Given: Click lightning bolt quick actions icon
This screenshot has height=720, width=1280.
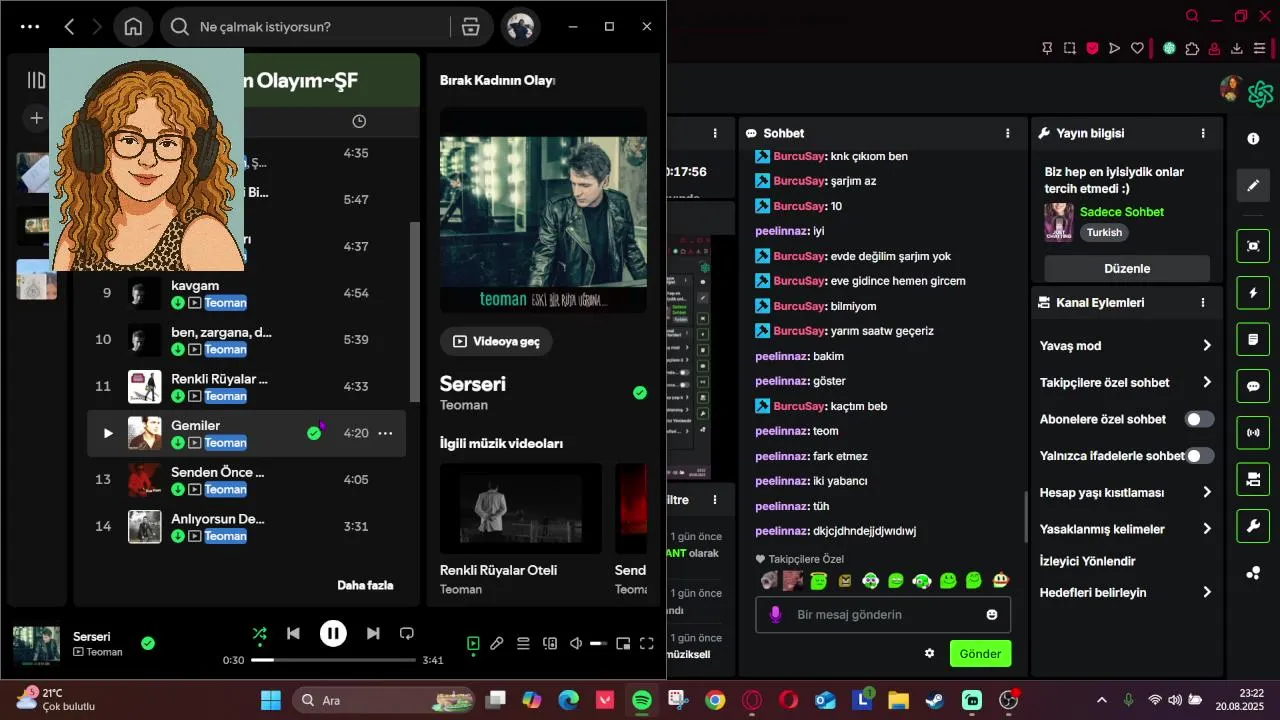Looking at the screenshot, I should [x=1253, y=293].
